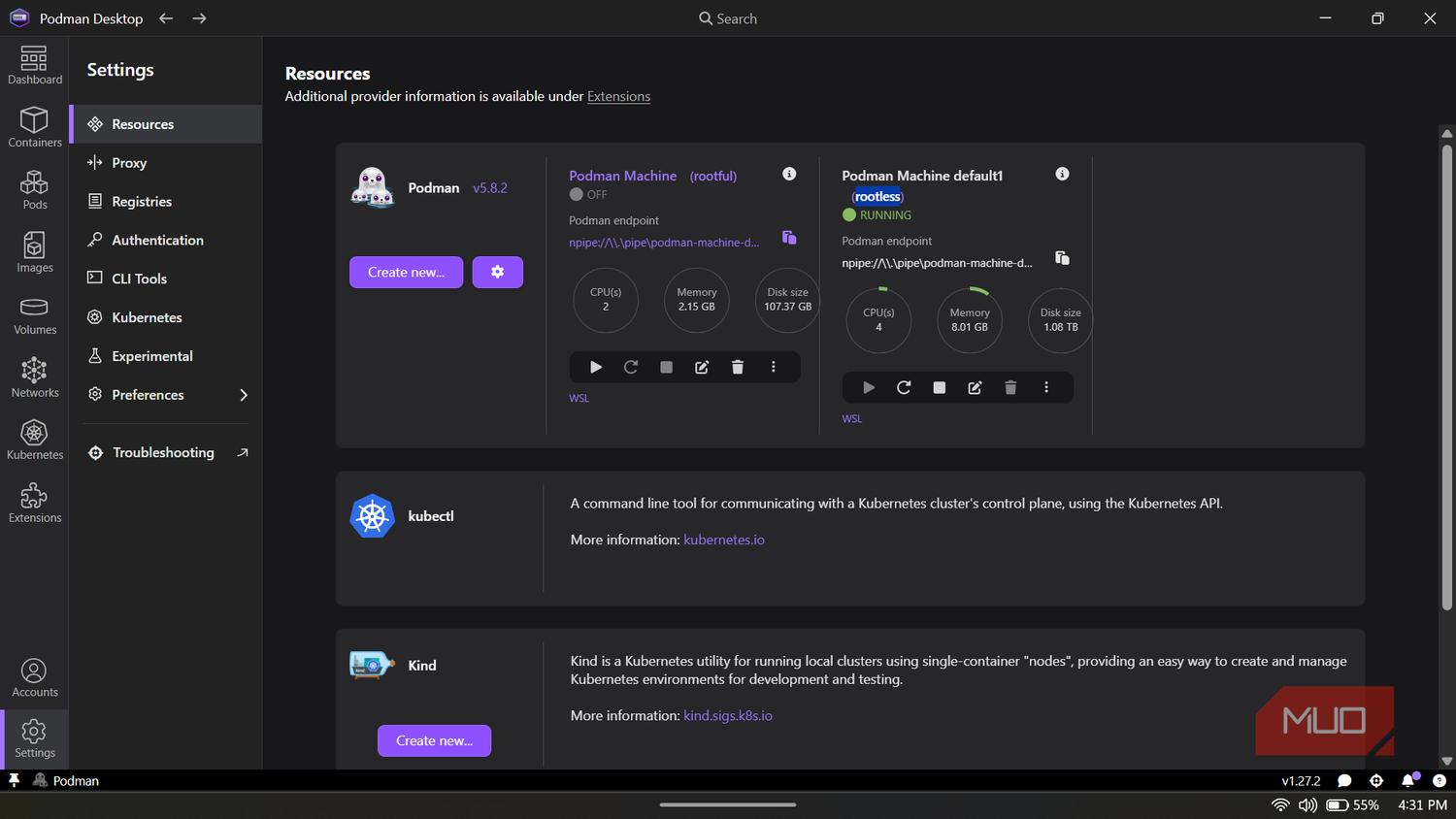Open the Wi-Fi network tray icon
The image size is (1456, 819).
(1280, 805)
